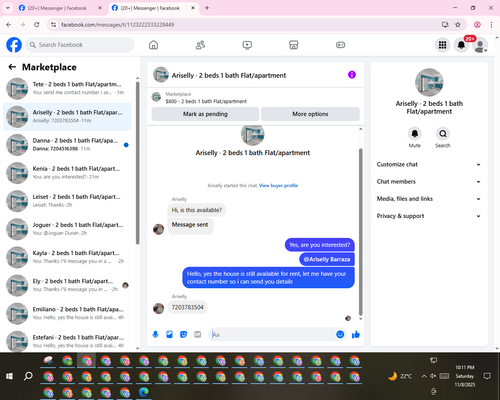Viewport: 500px width, 400px height.
Task: Open Kayla conversation in chat list
Action: (67, 257)
